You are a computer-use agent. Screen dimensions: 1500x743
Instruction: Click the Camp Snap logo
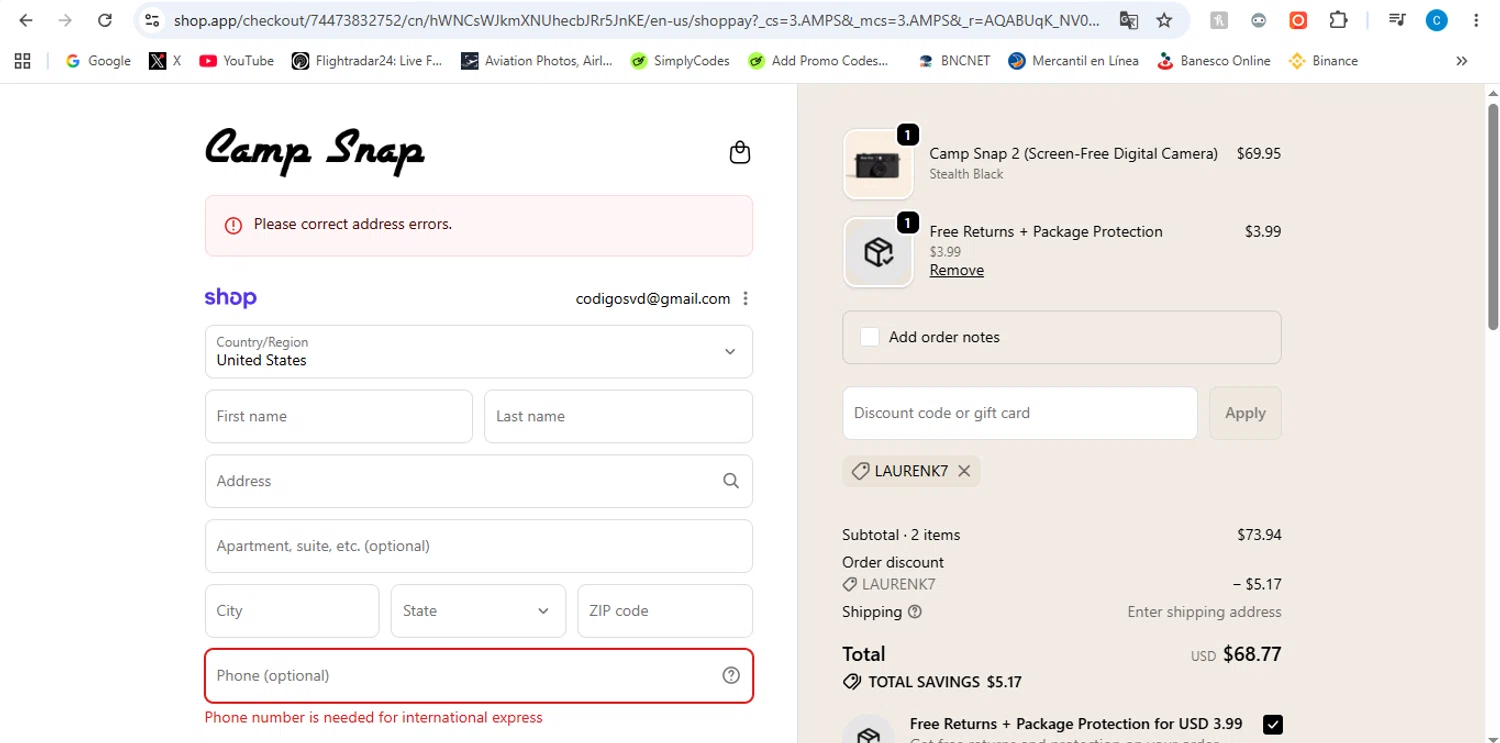pos(315,152)
